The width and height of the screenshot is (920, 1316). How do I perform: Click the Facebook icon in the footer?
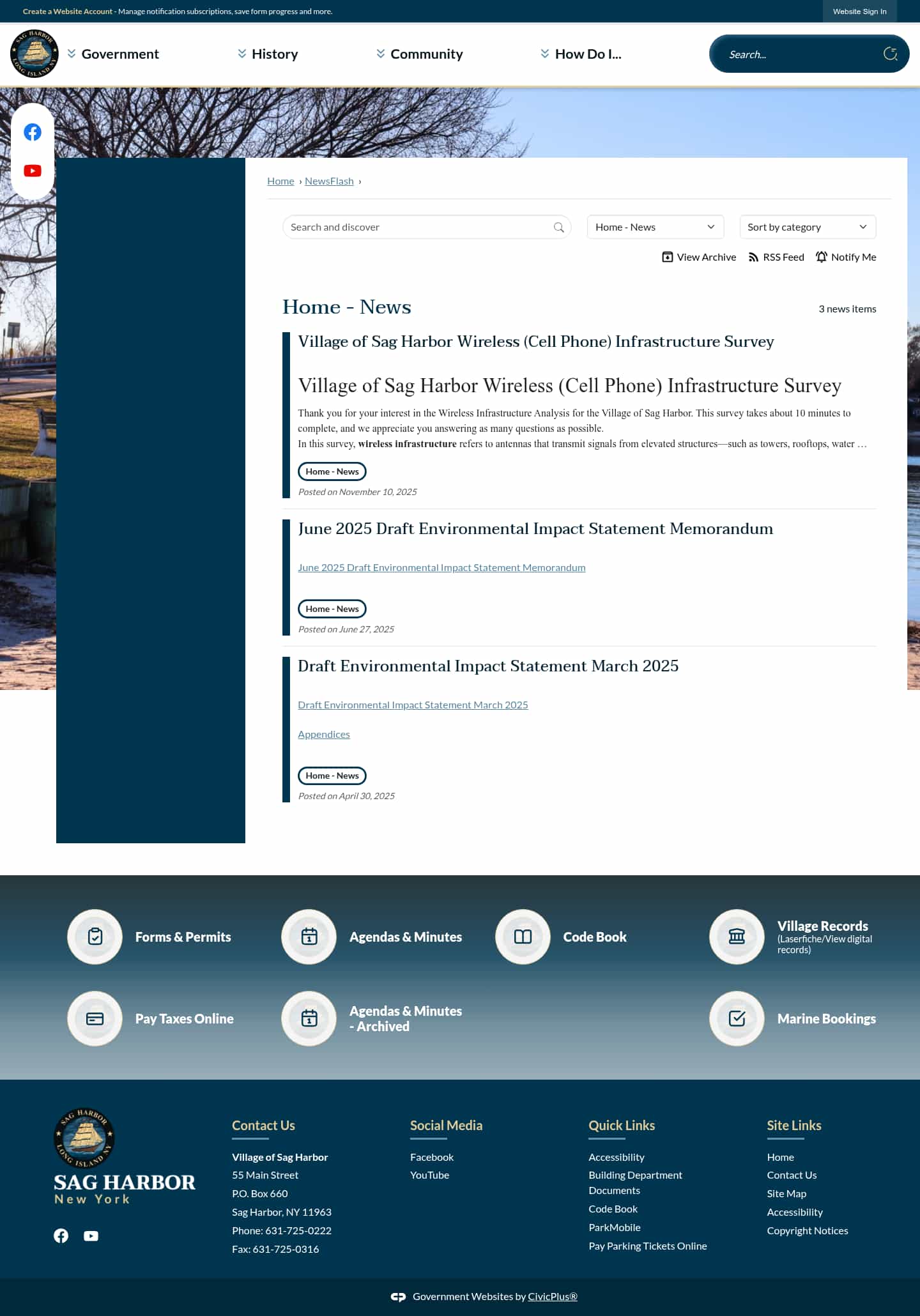(61, 1236)
